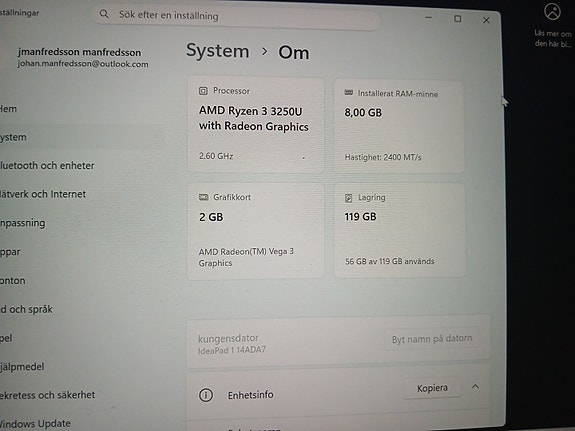Screen dimensions: 575x431
Task: Select Windows Update in sidebar
Action: point(35,424)
